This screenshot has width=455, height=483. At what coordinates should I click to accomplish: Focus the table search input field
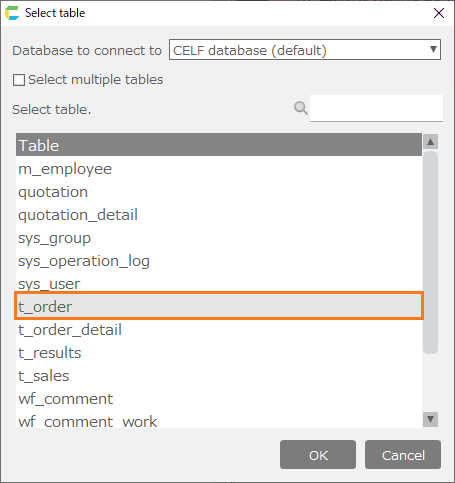tap(376, 108)
